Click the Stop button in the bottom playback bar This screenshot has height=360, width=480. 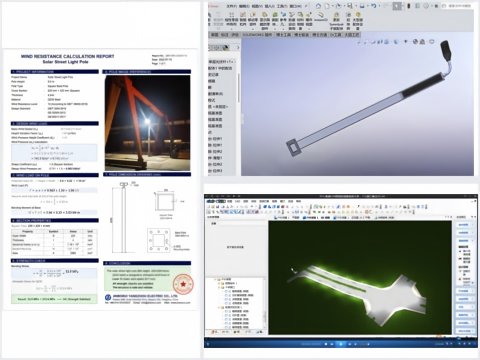click(326, 344)
